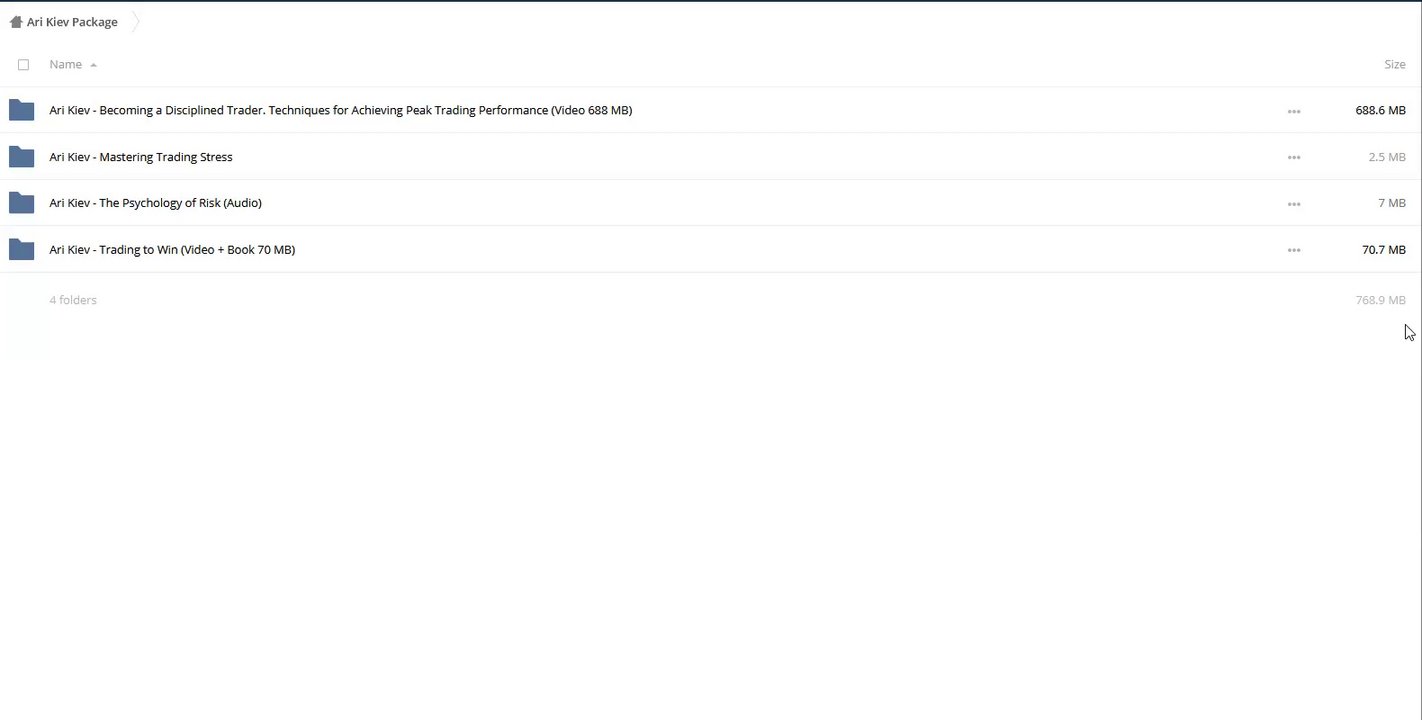Open more options for Becoming a Disciplined Trader

[1294, 111]
